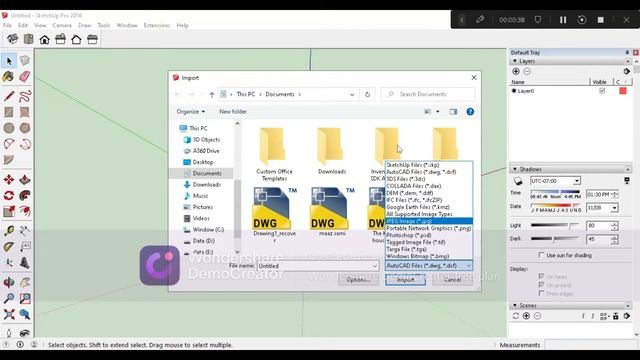Select the Zoom magnifier tool
Screen dimensions: 640x360
click(x=9, y=298)
